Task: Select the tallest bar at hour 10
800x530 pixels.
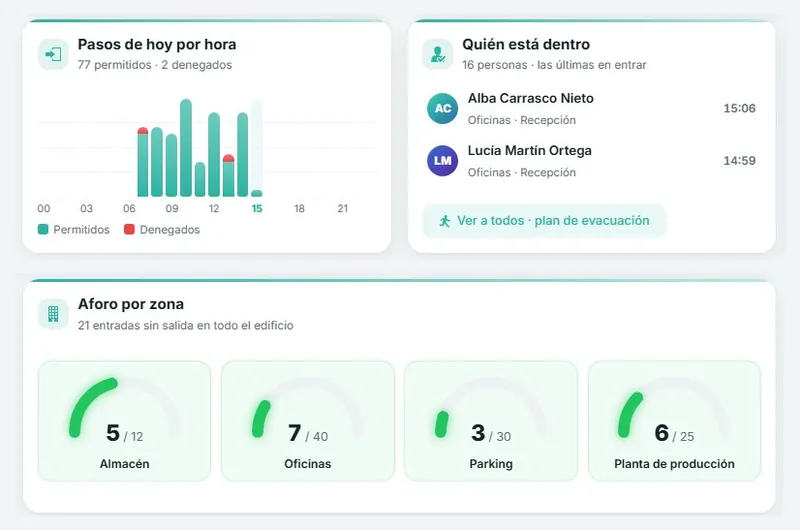Action: click(186, 148)
